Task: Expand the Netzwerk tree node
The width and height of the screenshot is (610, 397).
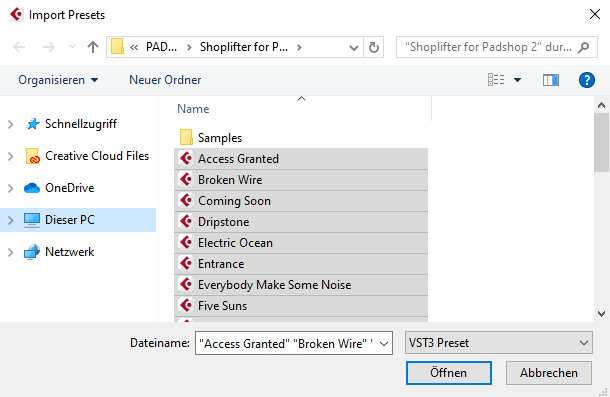Action: tap(11, 252)
